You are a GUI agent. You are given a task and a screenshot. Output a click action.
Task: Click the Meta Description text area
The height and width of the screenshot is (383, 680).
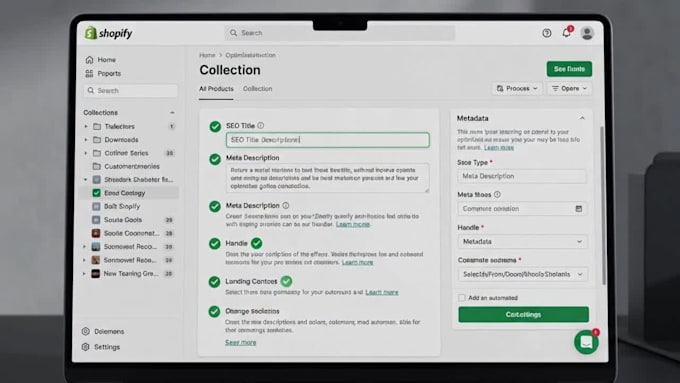pos(328,178)
